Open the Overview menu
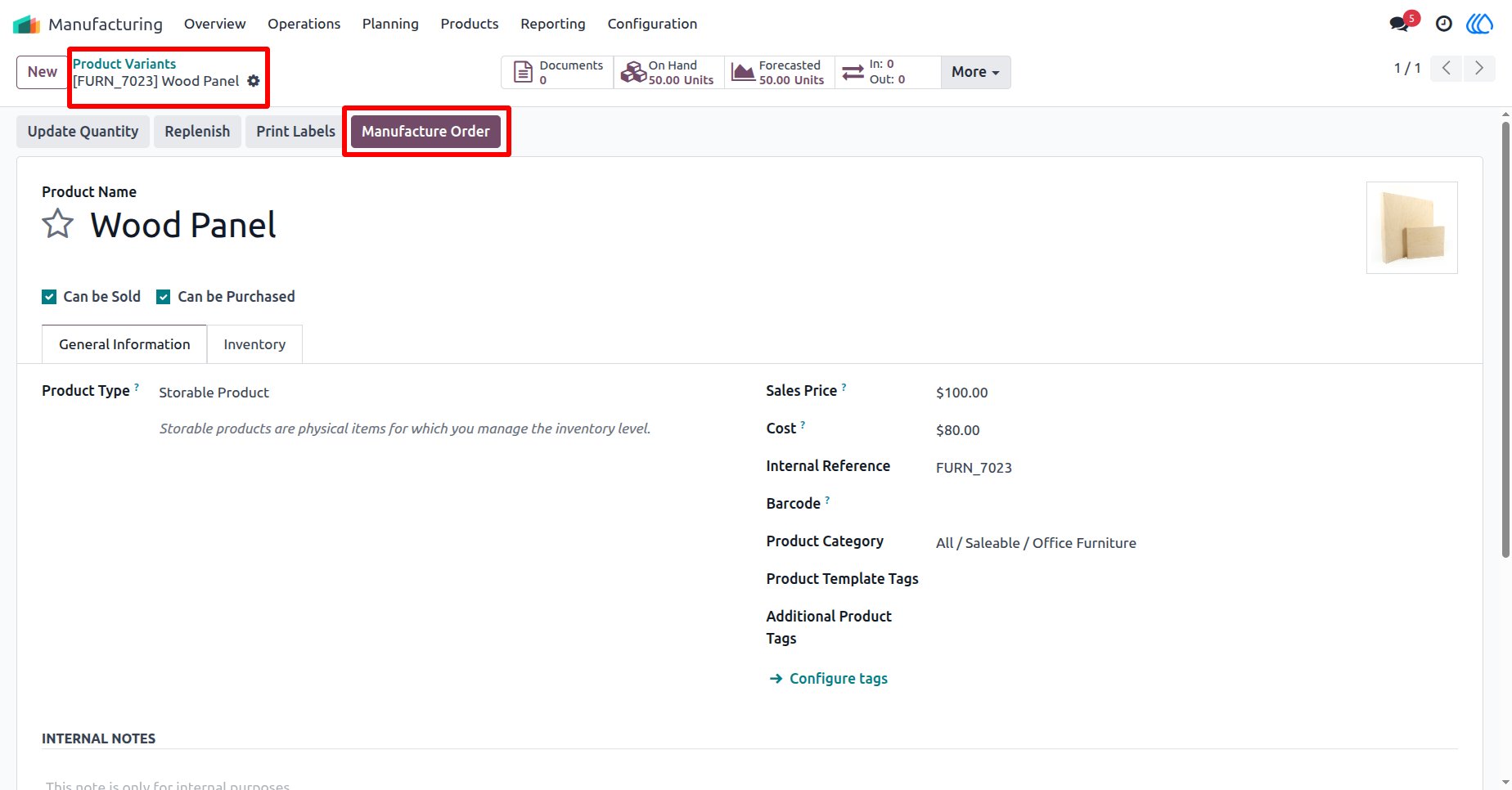 (x=214, y=24)
